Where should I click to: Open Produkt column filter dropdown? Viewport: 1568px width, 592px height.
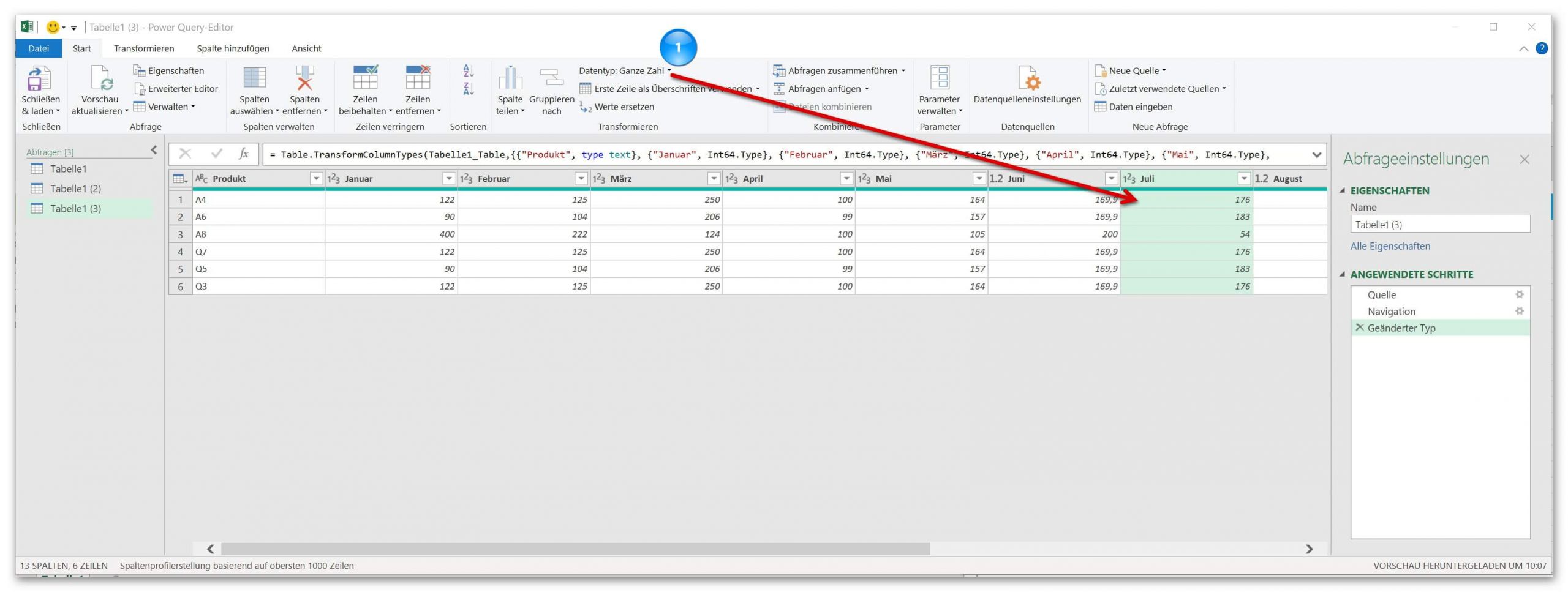click(316, 179)
